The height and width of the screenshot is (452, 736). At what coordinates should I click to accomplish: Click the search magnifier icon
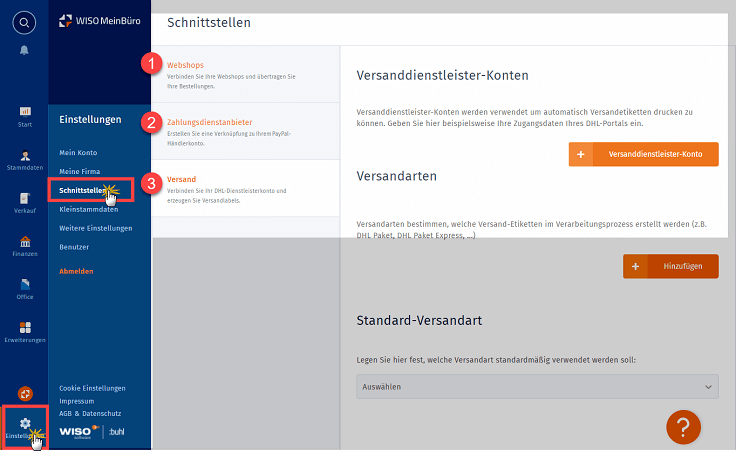(x=24, y=21)
